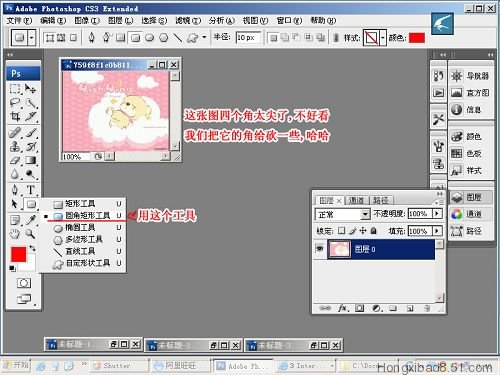Hide Layer 0 with the eye icon
The image size is (500, 375).
(x=320, y=249)
